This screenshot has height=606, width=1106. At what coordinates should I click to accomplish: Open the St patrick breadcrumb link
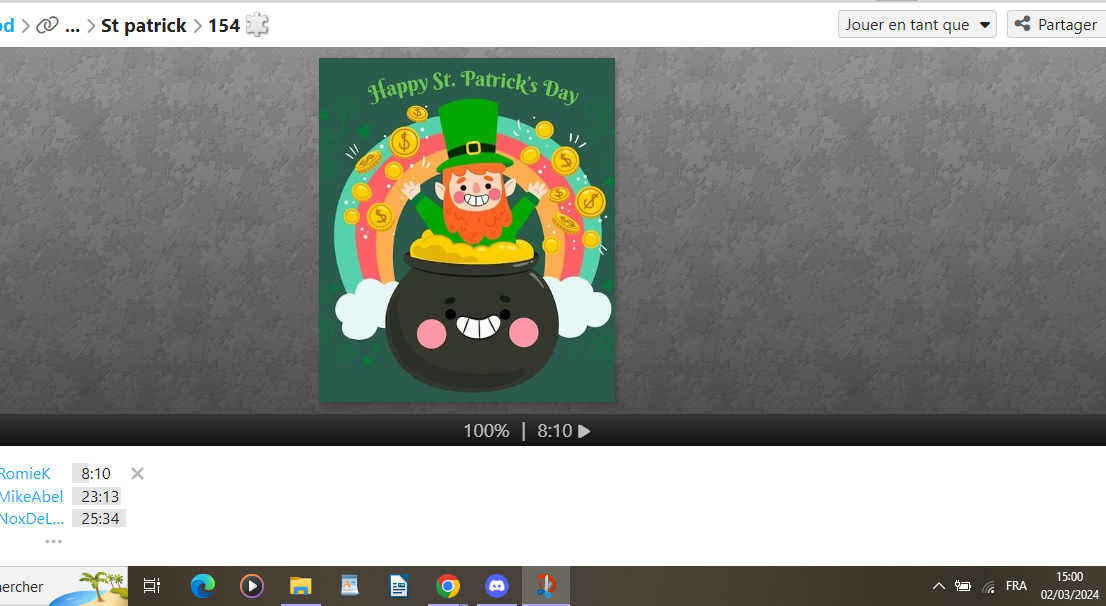coord(143,25)
